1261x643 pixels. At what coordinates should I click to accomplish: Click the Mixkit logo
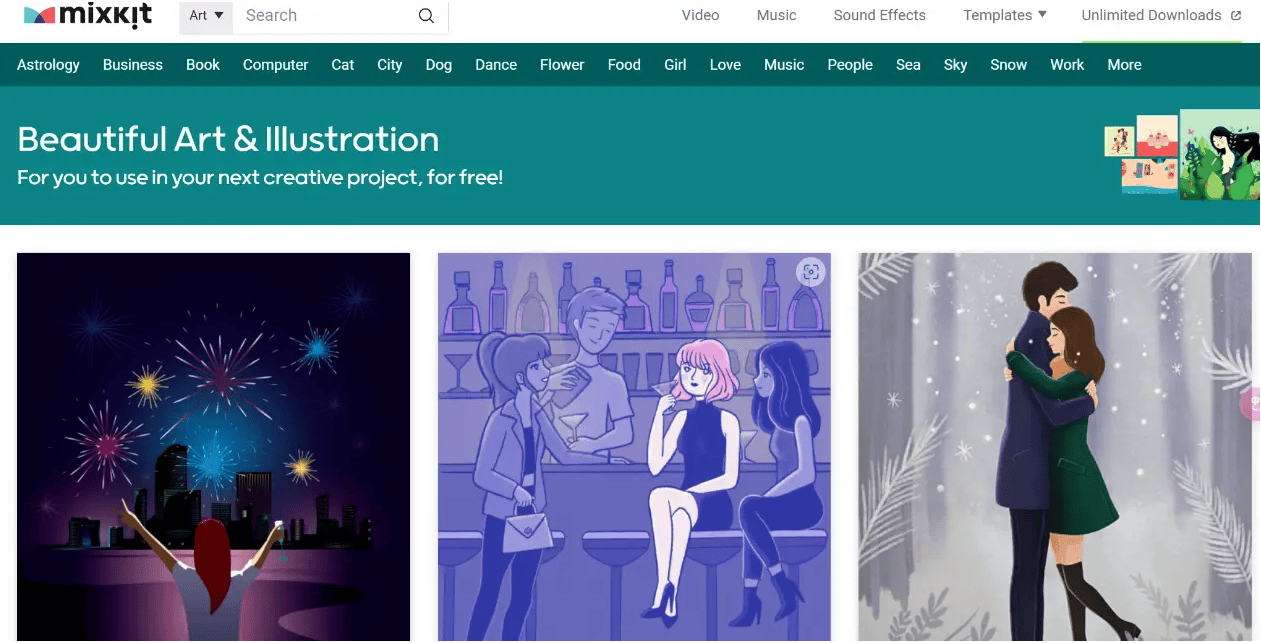[90, 15]
